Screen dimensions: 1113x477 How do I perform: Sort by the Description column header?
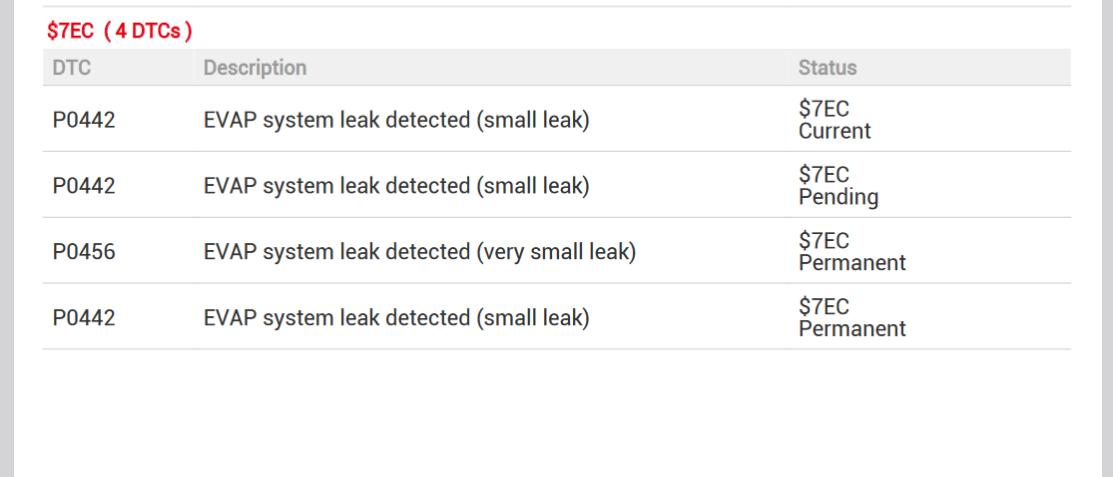(x=255, y=68)
